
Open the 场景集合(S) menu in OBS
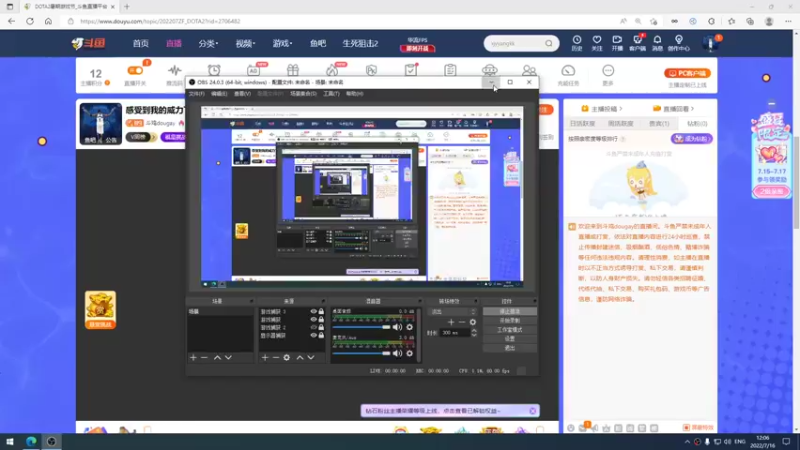pos(303,94)
